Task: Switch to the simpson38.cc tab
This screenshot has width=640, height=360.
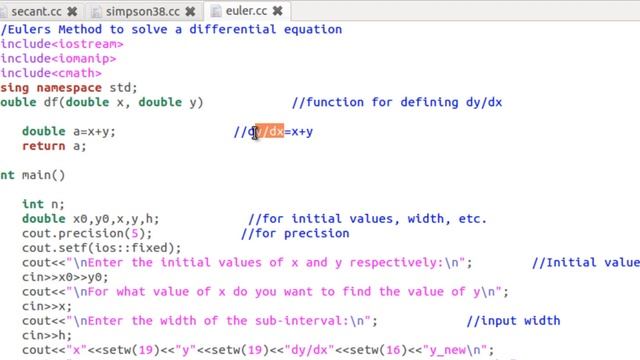Action: coord(142,11)
